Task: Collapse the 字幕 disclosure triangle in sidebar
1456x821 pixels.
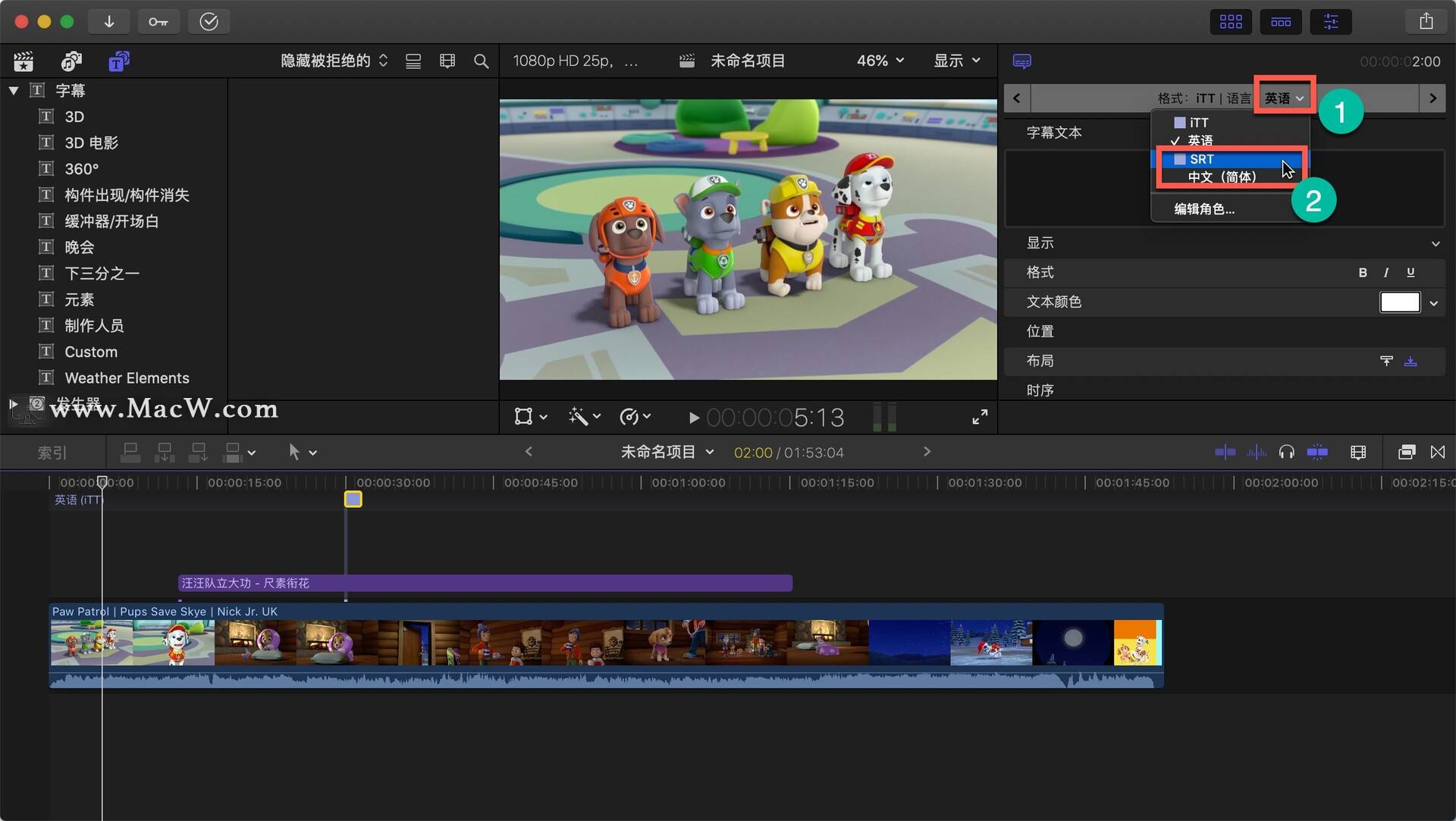Action: (14, 89)
